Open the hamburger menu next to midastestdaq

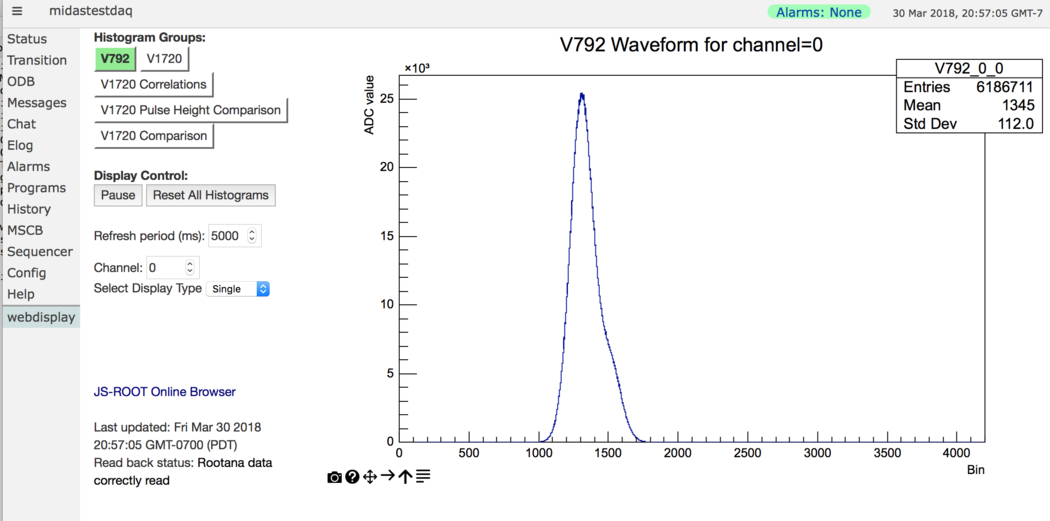pos(17,12)
